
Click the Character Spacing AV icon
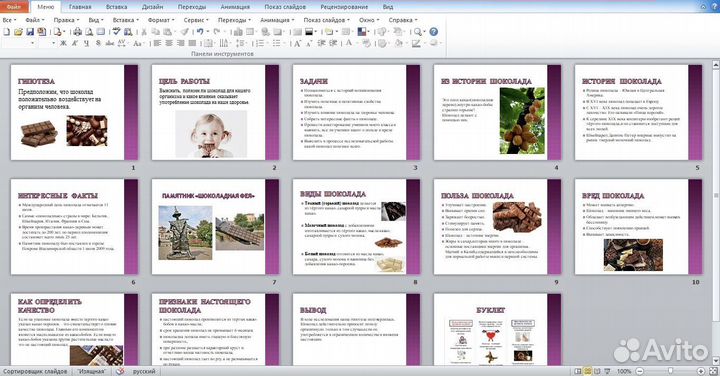pos(122,43)
